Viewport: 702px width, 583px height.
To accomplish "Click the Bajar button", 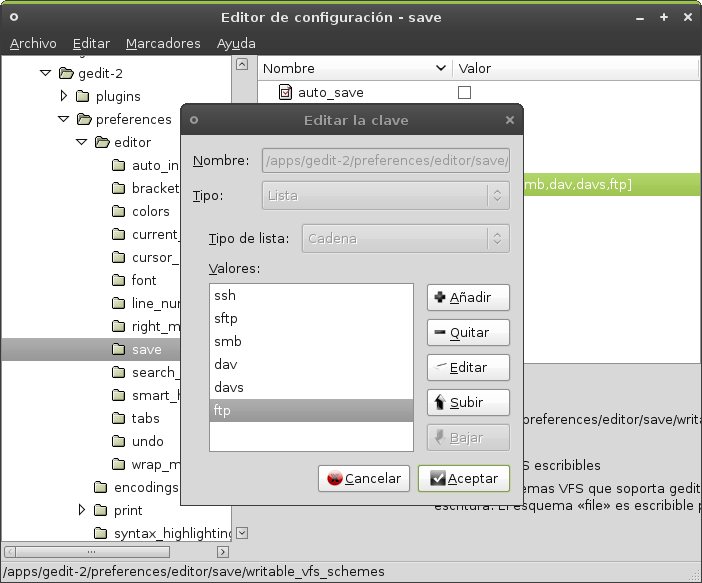I will pos(468,437).
